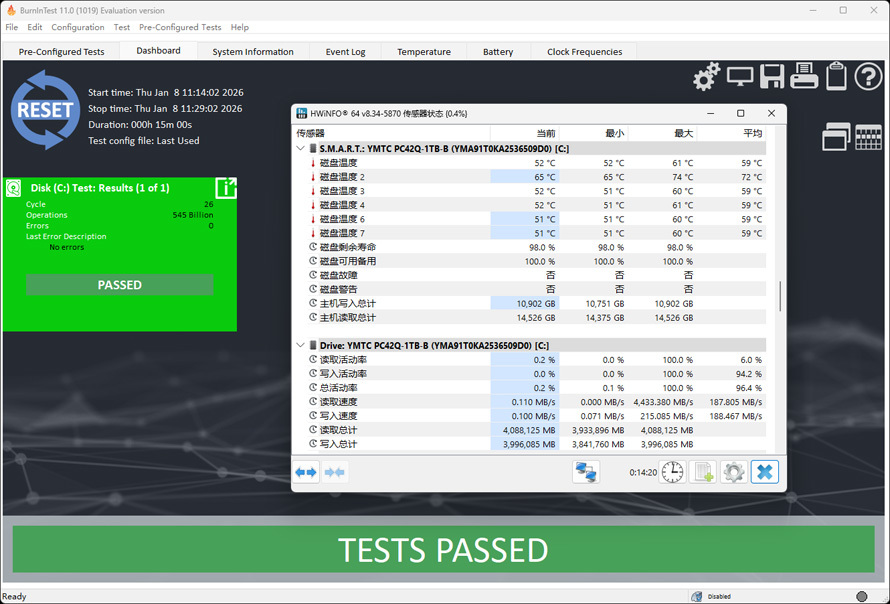
Task: Collapse the S.M.A.R.T. YMTC sensor group
Action: tap(301, 149)
